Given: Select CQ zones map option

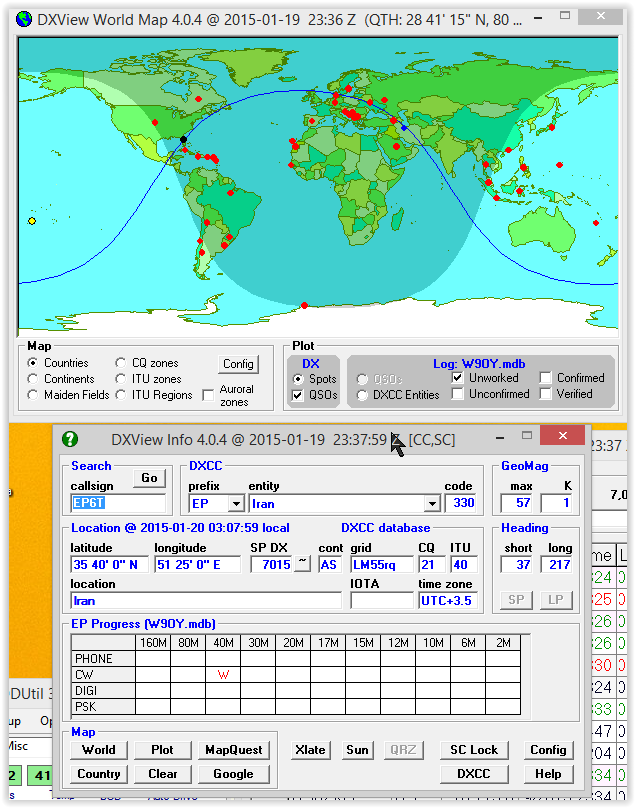Looking at the screenshot, I should coord(121,363).
